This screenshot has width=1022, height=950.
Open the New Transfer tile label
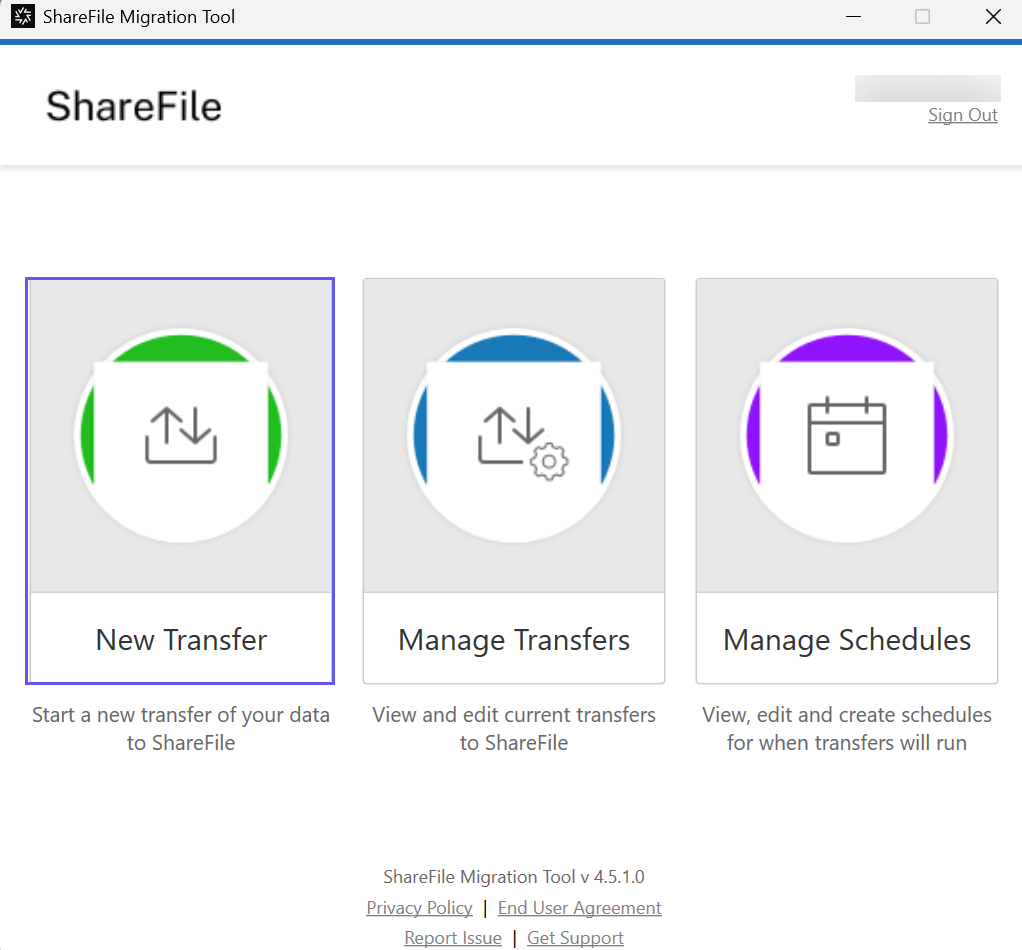click(181, 640)
